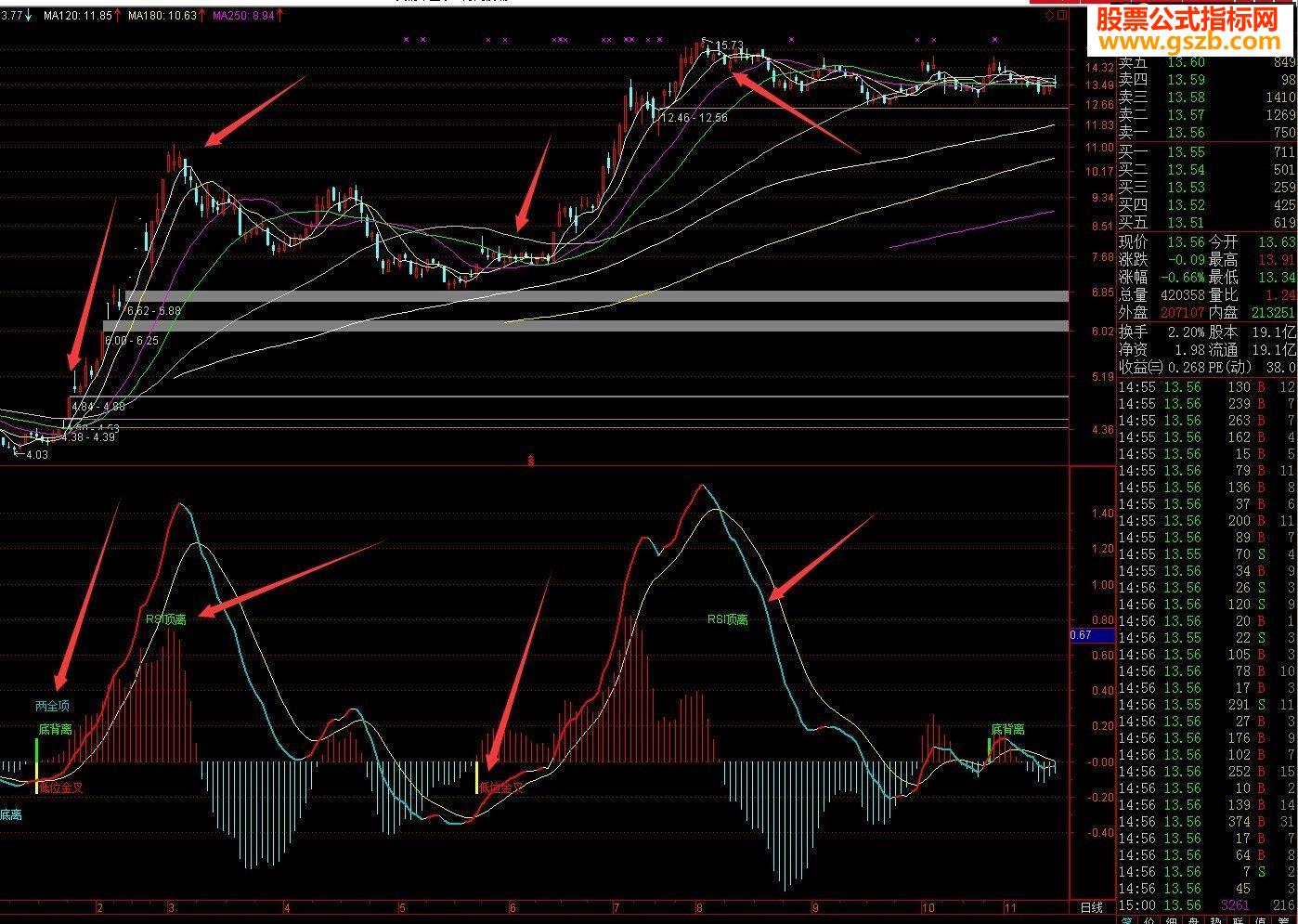Image resolution: width=1298 pixels, height=924 pixels.
Task: Open the 势 tab in the tick panel
Action: coord(1215,920)
